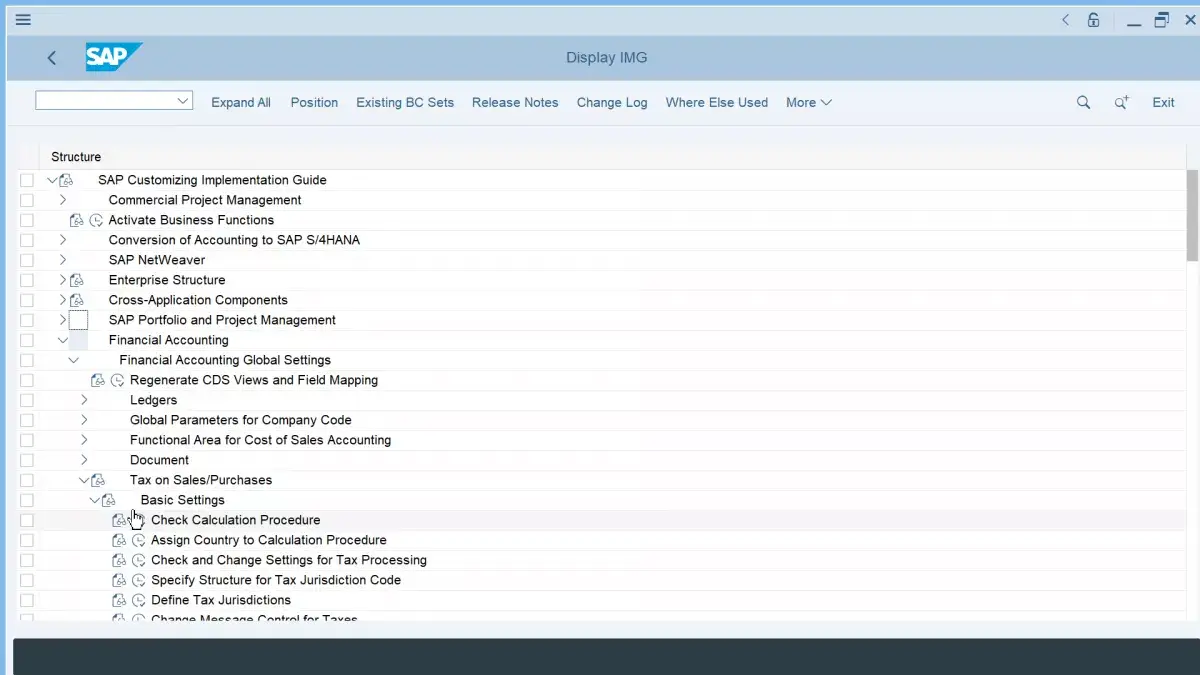Screen dimensions: 1200x675
Task: Collapse Tax on Sales/Purchases node
Action: pyautogui.click(x=84, y=480)
